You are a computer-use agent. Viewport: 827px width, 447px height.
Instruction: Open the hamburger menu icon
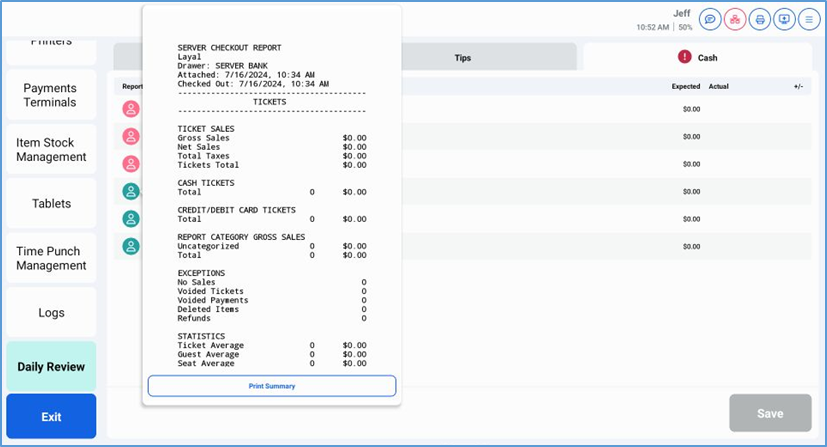(x=808, y=19)
